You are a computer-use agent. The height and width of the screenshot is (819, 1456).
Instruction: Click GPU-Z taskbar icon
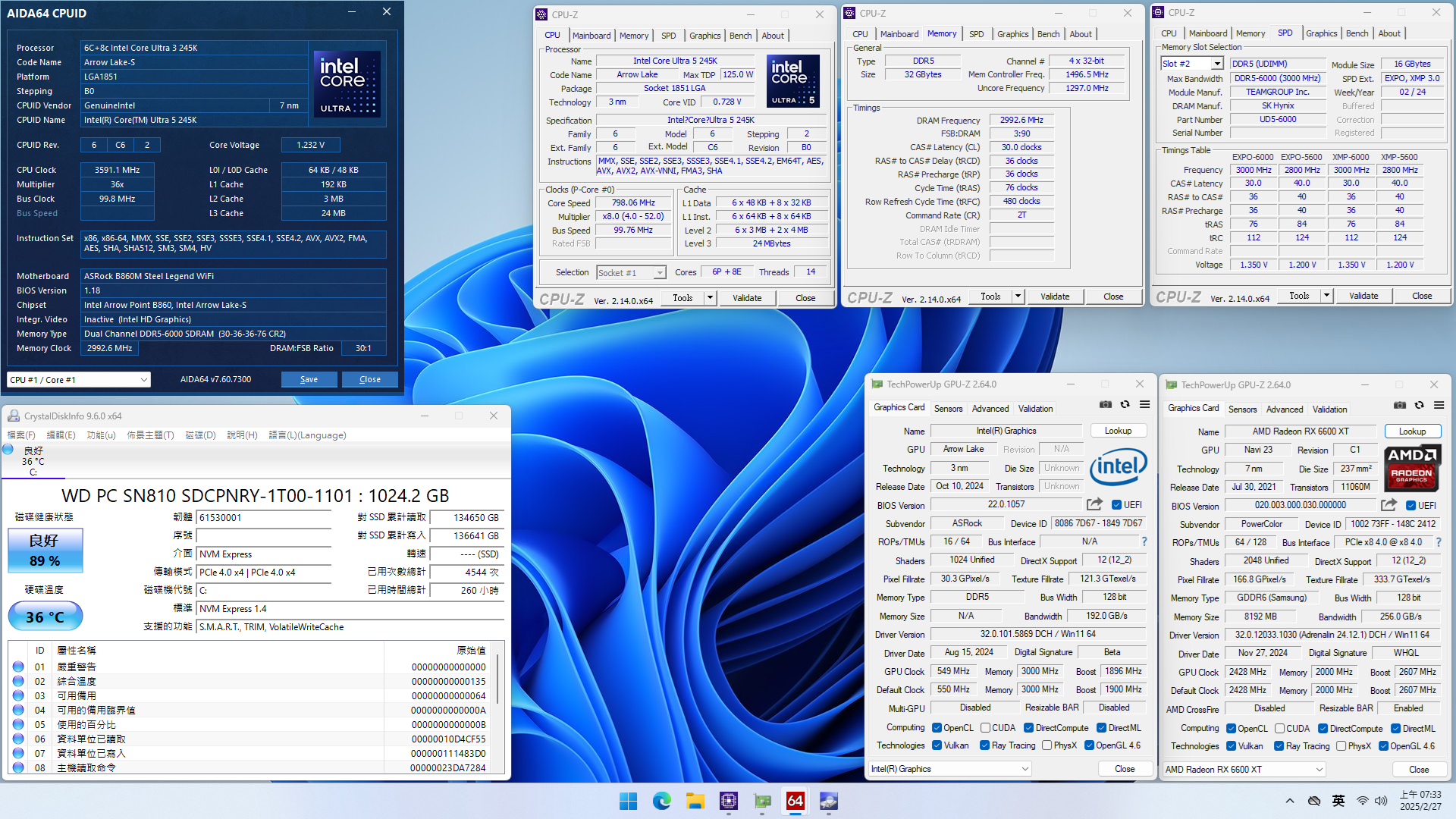coord(762,801)
